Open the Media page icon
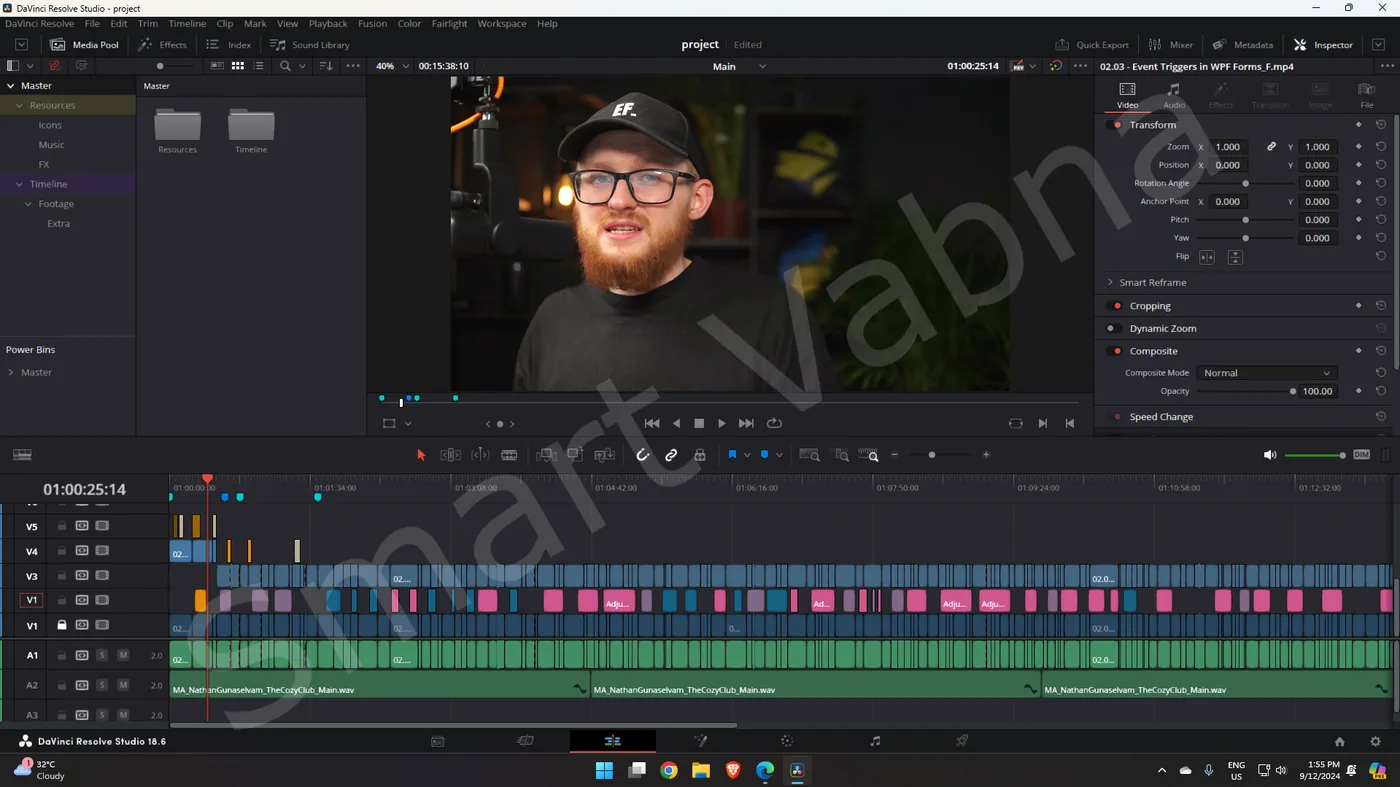 pyautogui.click(x=437, y=741)
